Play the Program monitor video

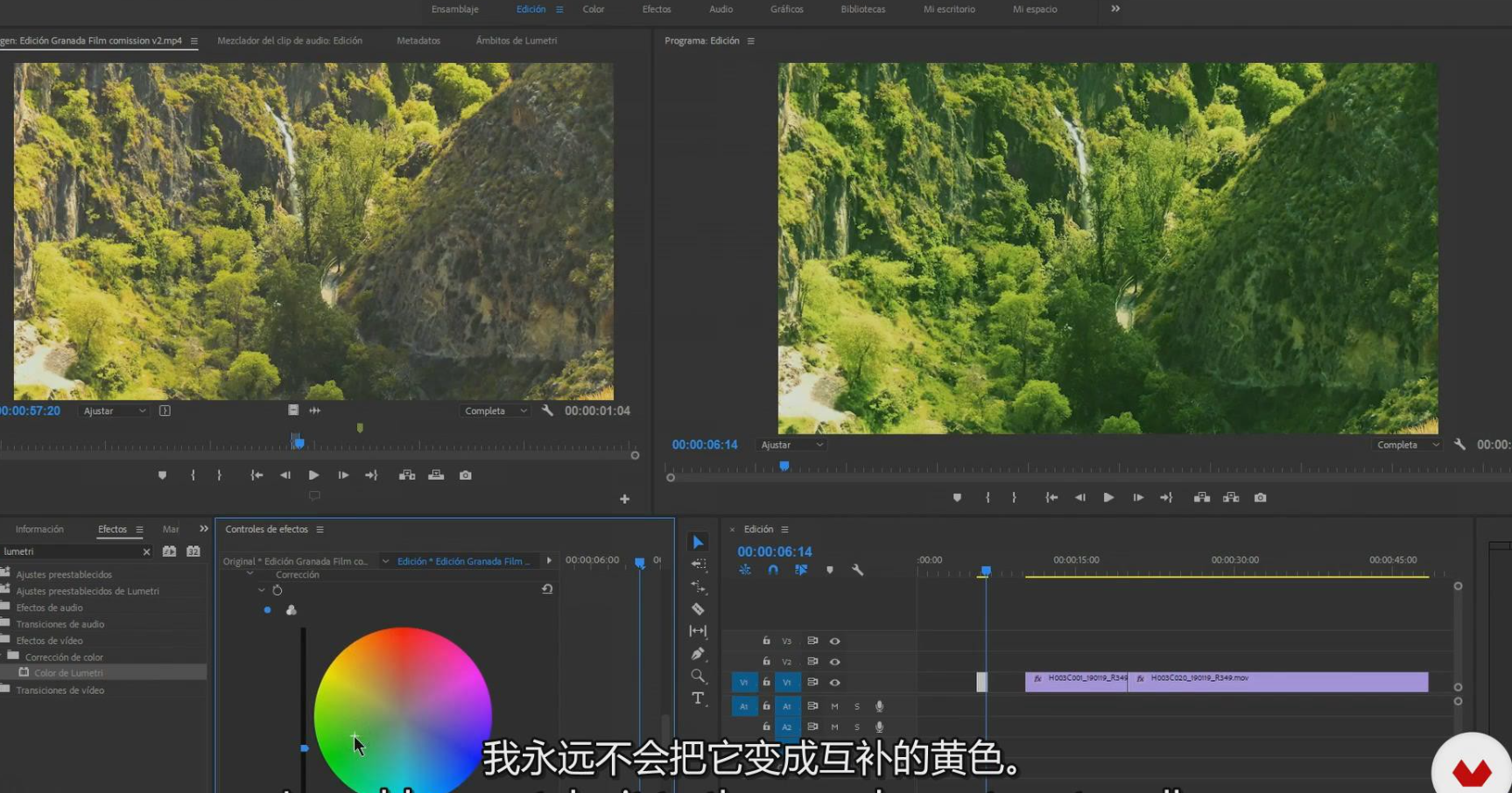tap(1108, 498)
